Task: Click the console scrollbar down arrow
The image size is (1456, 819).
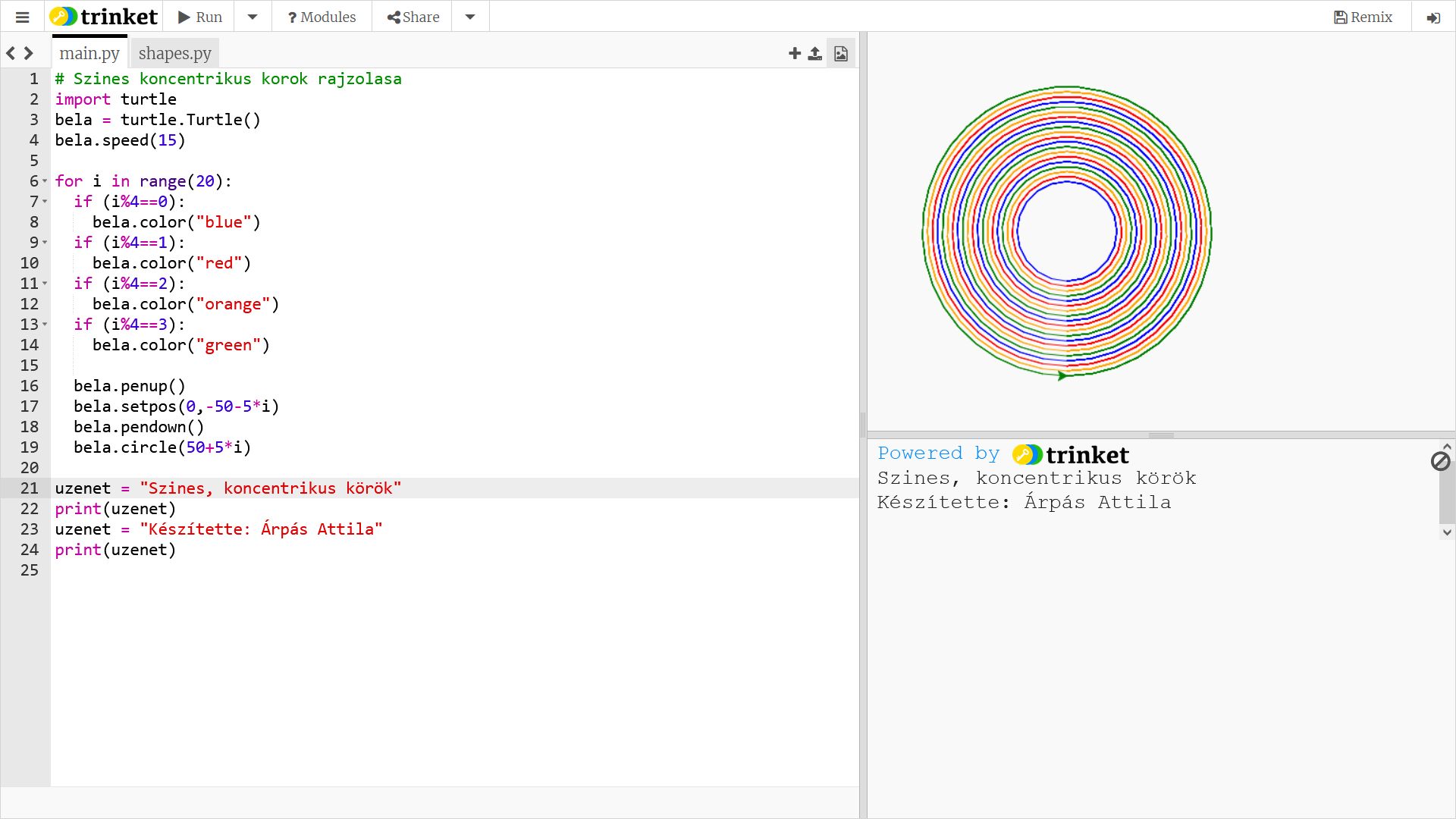Action: click(1446, 532)
